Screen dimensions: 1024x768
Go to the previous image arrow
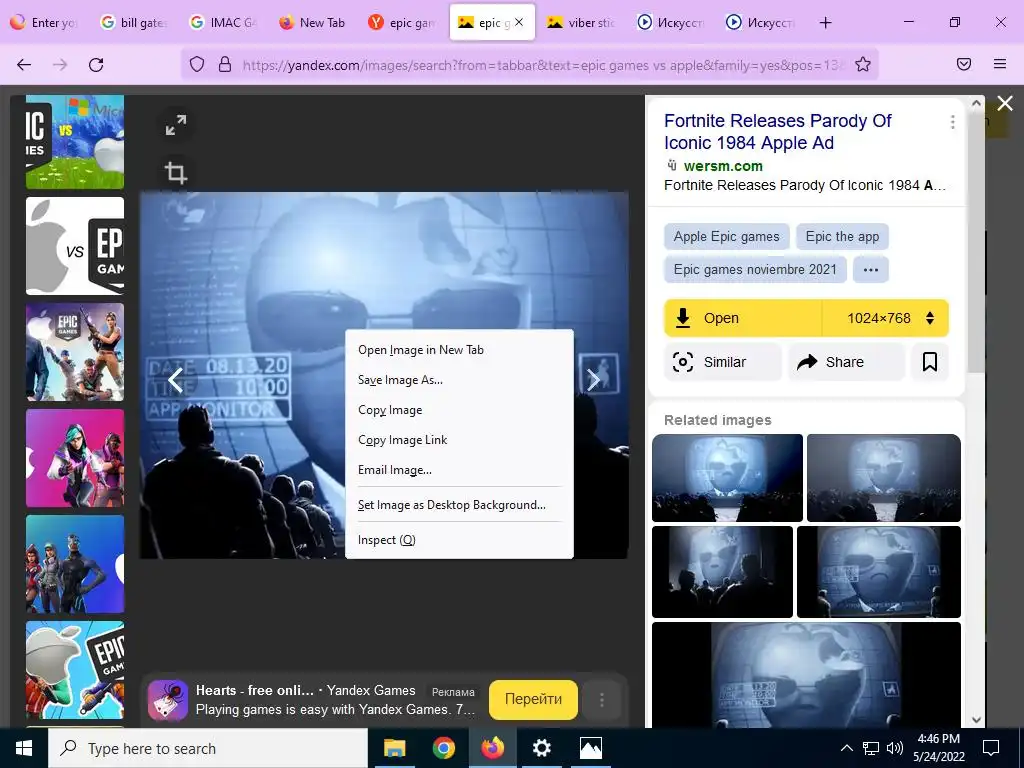(x=175, y=379)
